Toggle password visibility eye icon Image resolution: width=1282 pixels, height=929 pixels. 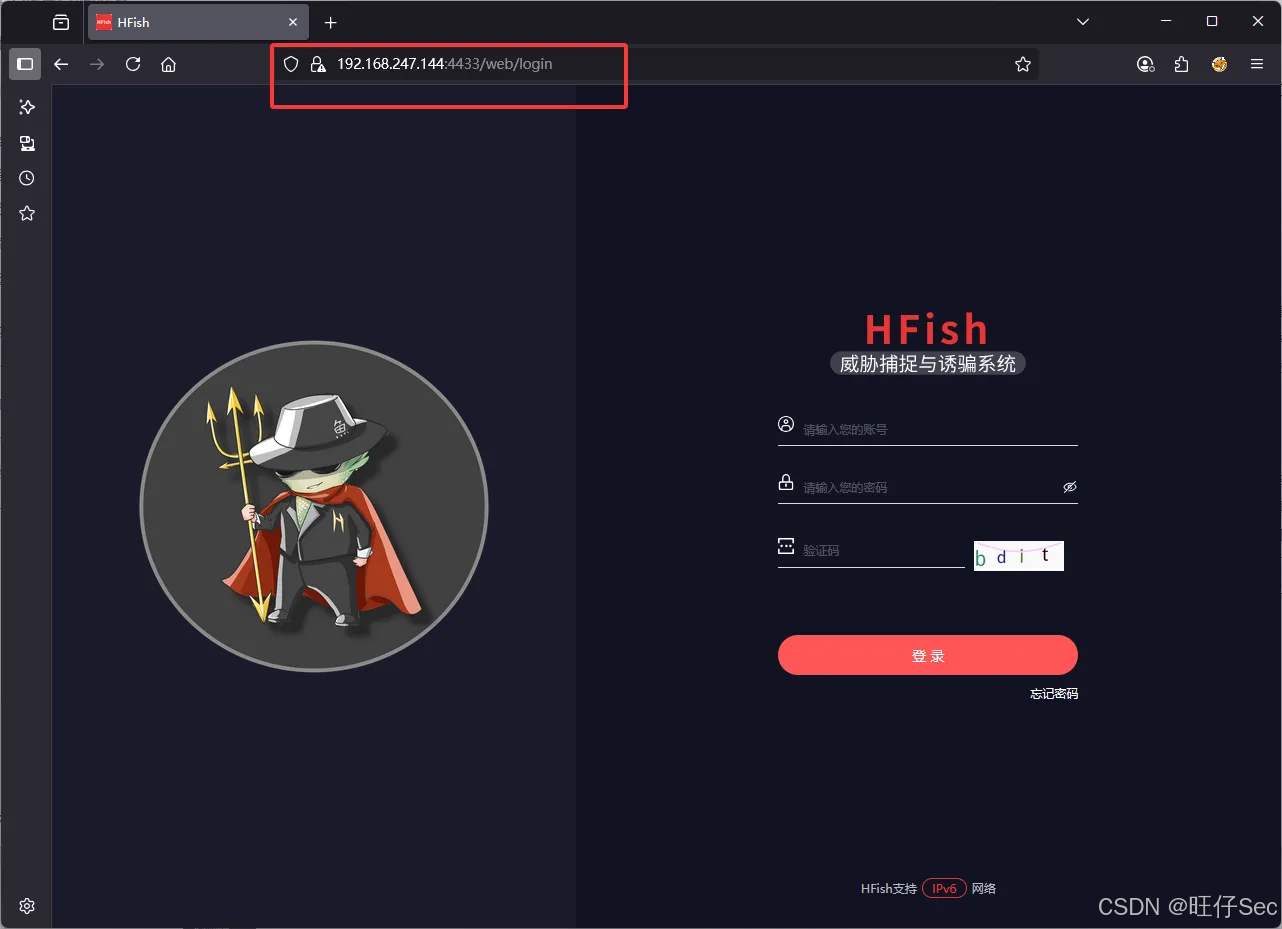(x=1070, y=487)
